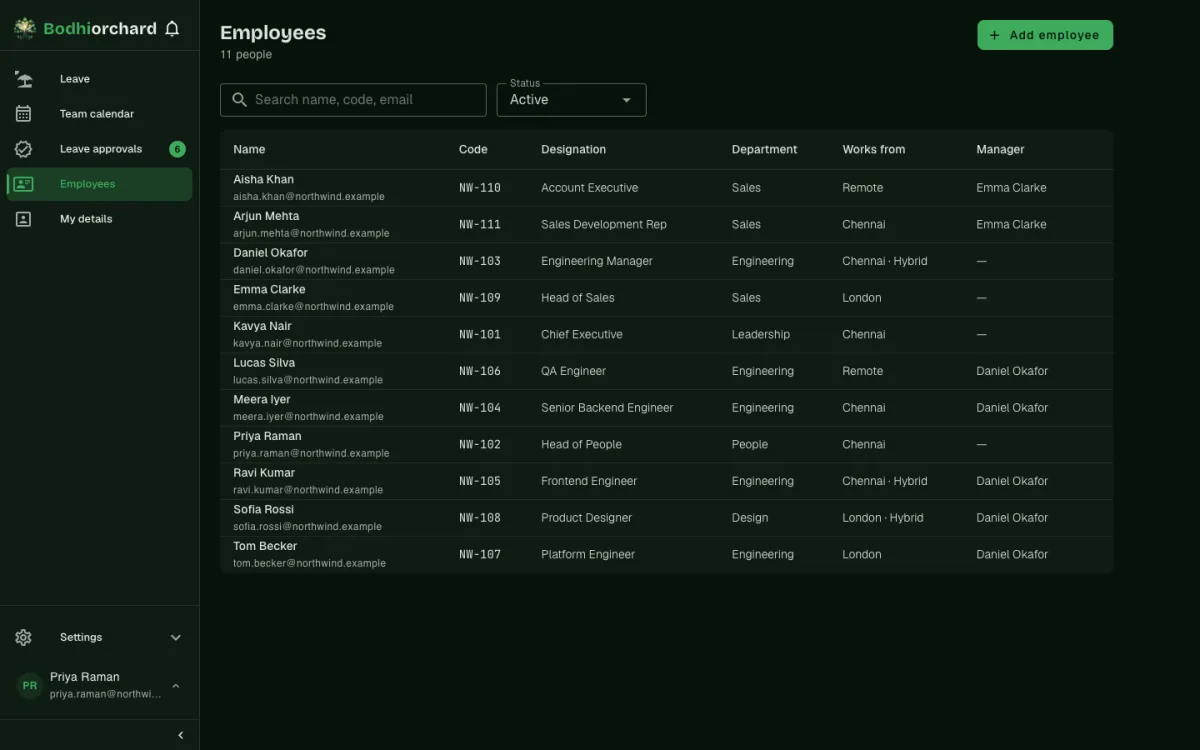Image resolution: width=1200 pixels, height=750 pixels.
Task: Click the Senior Backend Engineer designation
Action: [607, 408]
